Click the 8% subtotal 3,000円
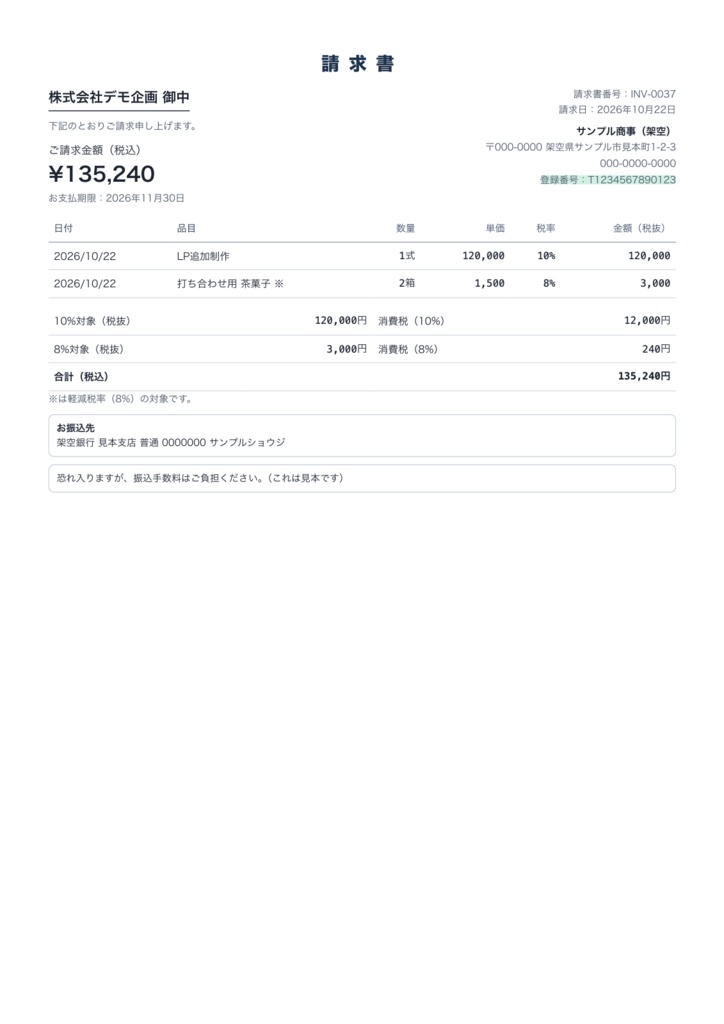Viewport: 724px width, 1024px height. 347,349
